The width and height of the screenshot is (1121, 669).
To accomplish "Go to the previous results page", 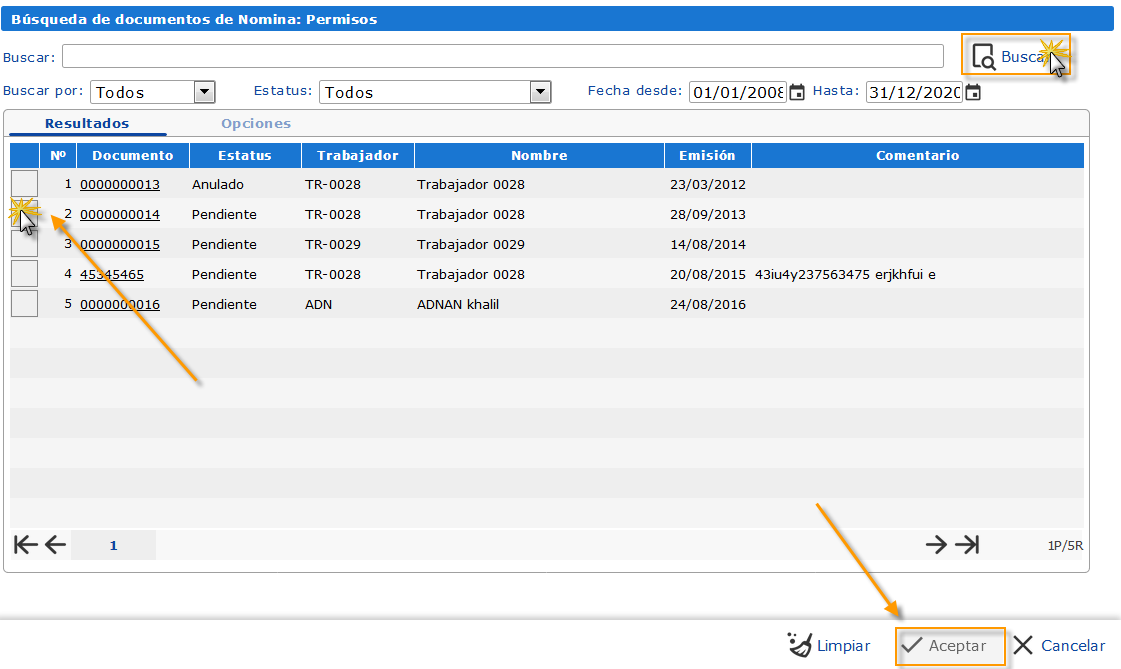I will pyautogui.click(x=55, y=544).
